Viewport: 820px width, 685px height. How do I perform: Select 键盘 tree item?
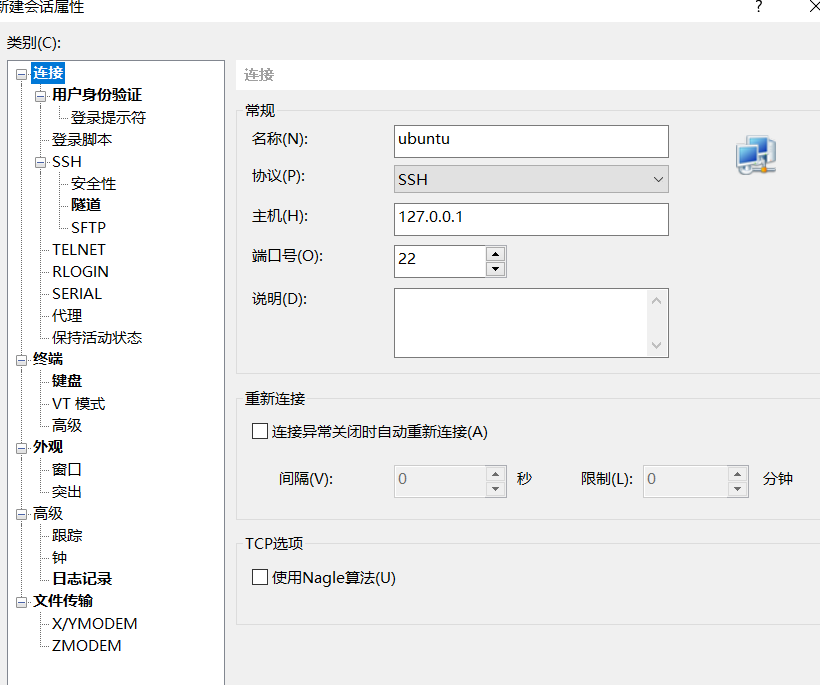pyautogui.click(x=67, y=381)
